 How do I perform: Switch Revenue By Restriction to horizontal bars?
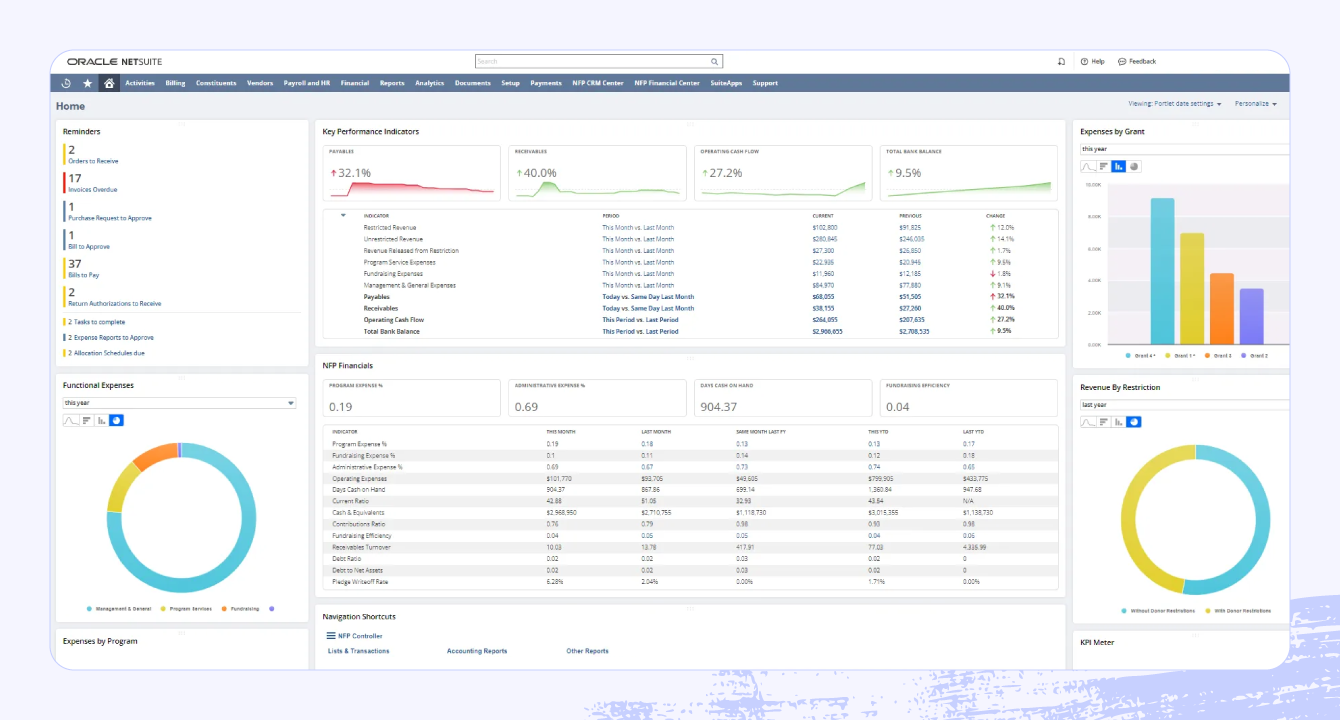(x=1104, y=422)
